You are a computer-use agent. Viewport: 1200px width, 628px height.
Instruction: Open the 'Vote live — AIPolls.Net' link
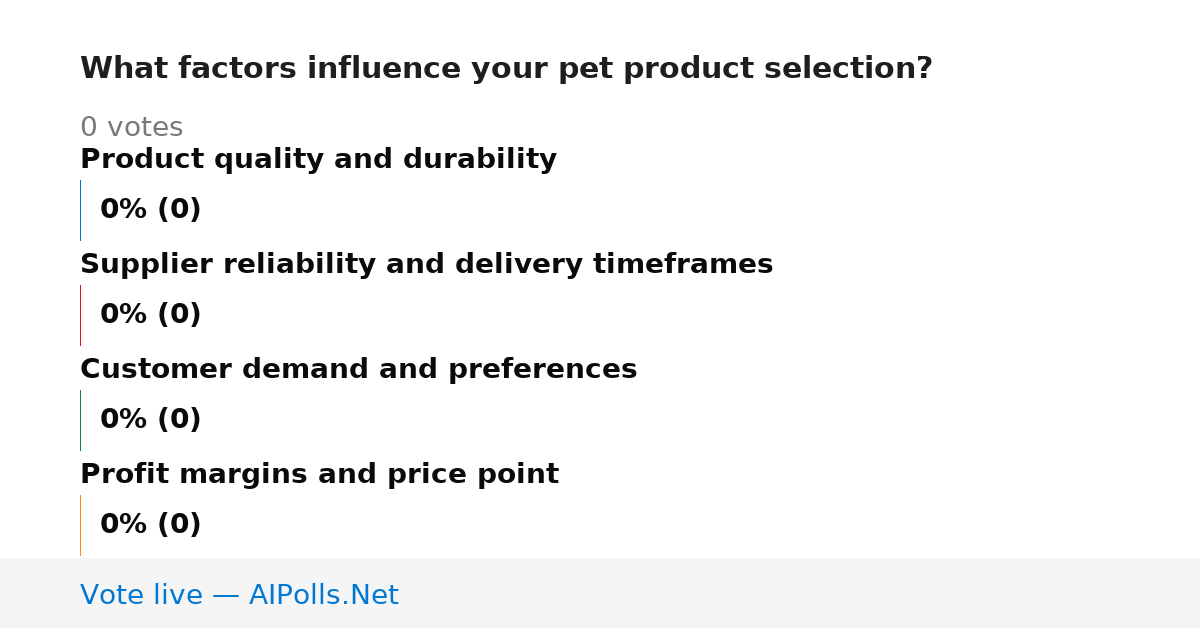pos(239,596)
